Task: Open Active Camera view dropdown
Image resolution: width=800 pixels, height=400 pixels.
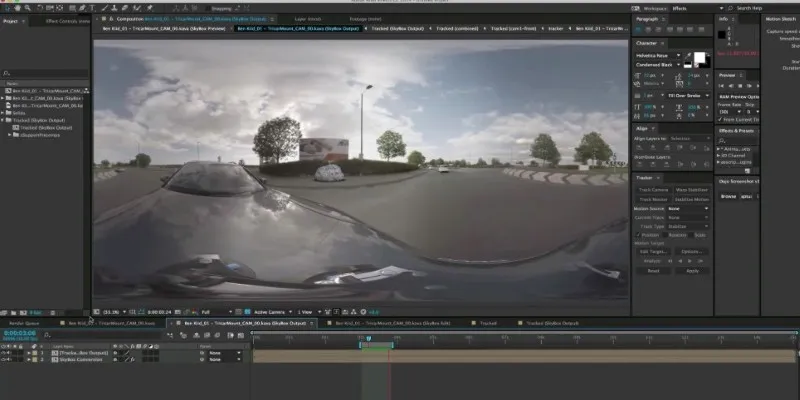Action: (x=273, y=312)
